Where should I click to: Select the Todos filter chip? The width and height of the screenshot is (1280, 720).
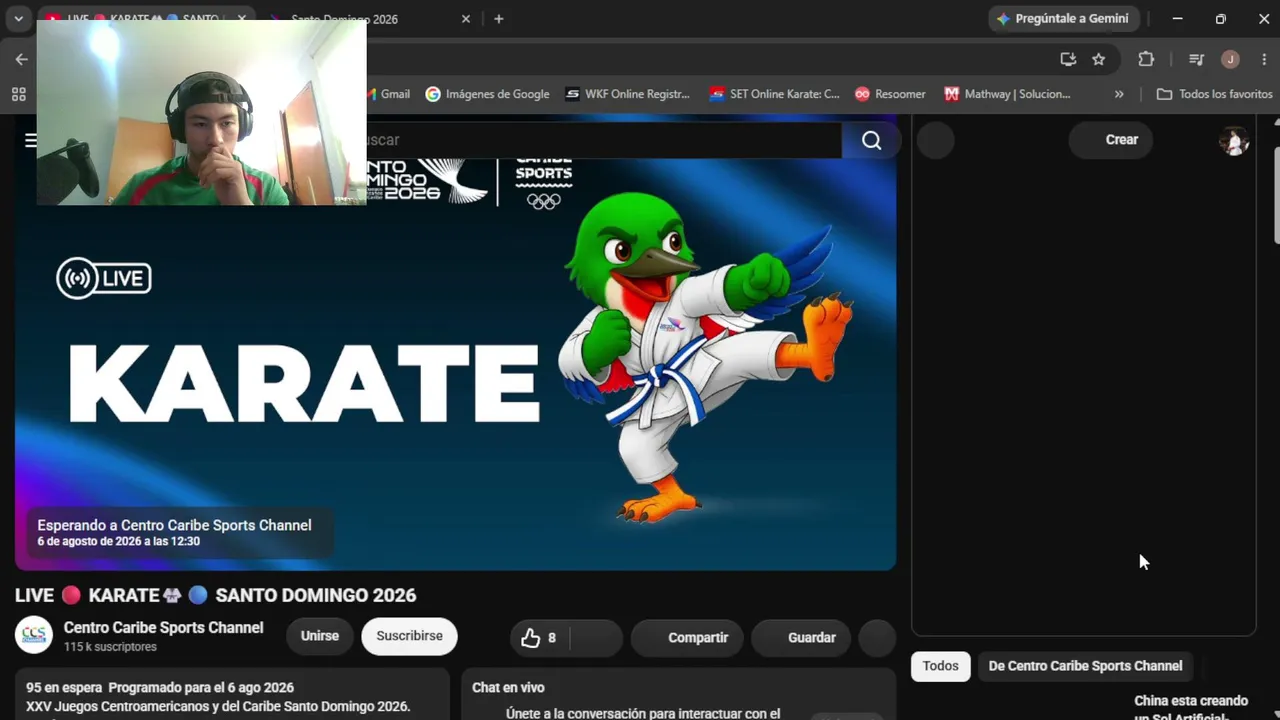[940, 666]
